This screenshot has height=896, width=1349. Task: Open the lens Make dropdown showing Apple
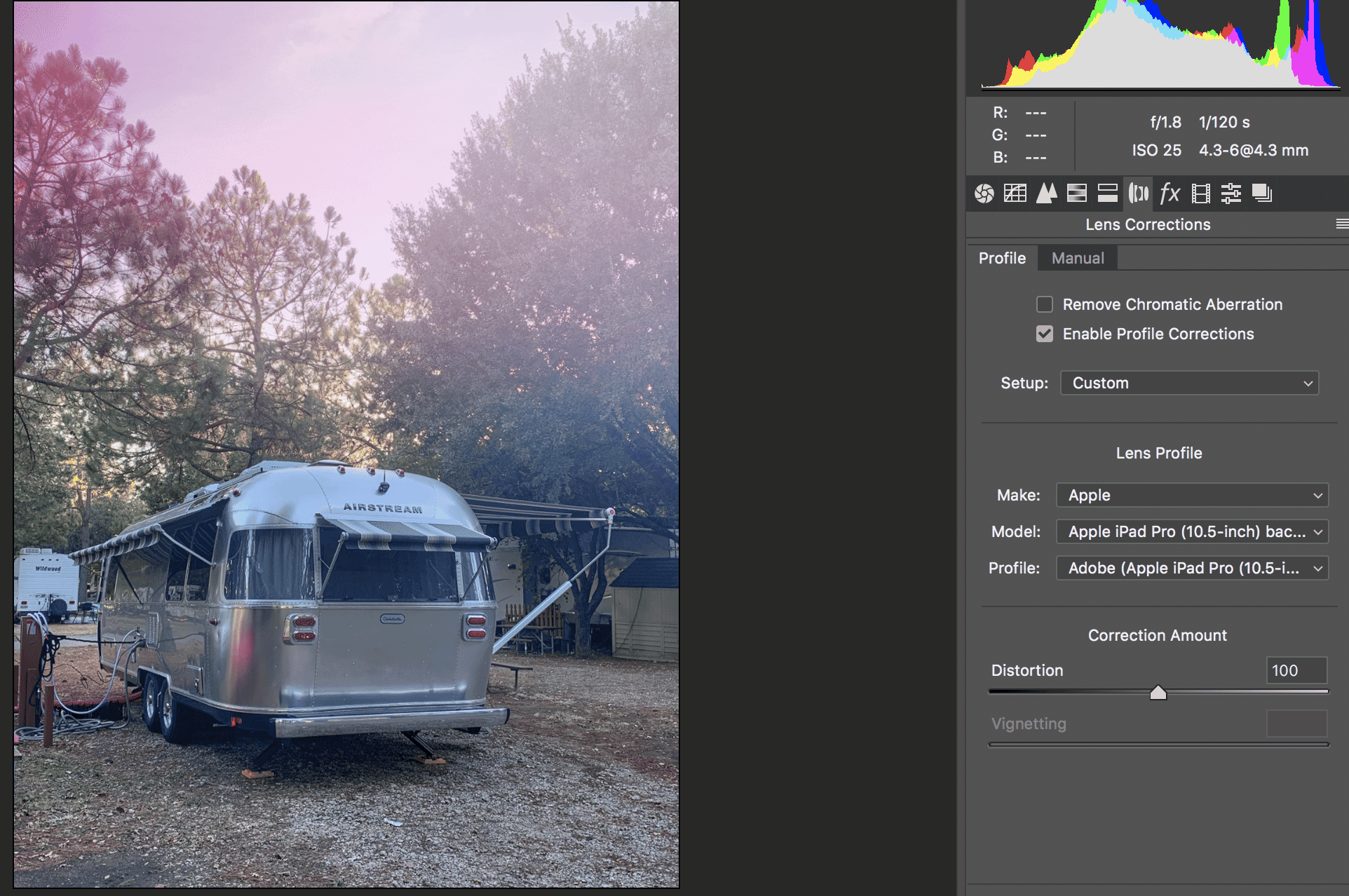point(1192,495)
